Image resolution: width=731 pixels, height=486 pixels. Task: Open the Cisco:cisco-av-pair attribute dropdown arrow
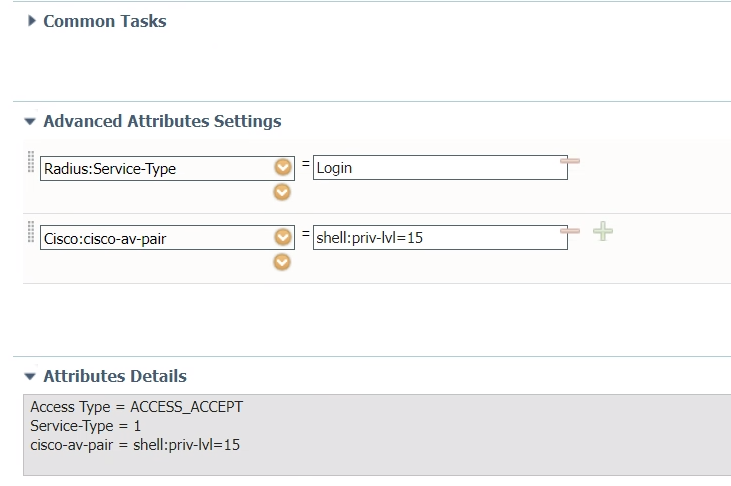[282, 238]
